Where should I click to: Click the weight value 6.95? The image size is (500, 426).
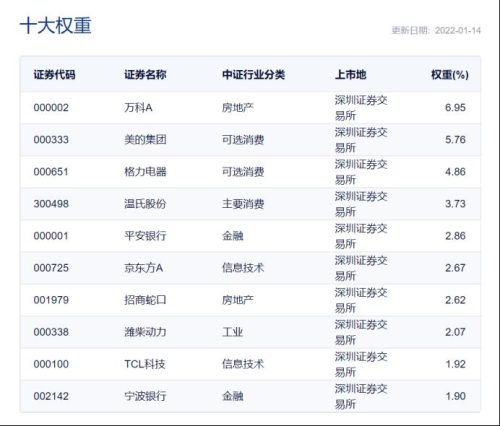click(x=455, y=108)
